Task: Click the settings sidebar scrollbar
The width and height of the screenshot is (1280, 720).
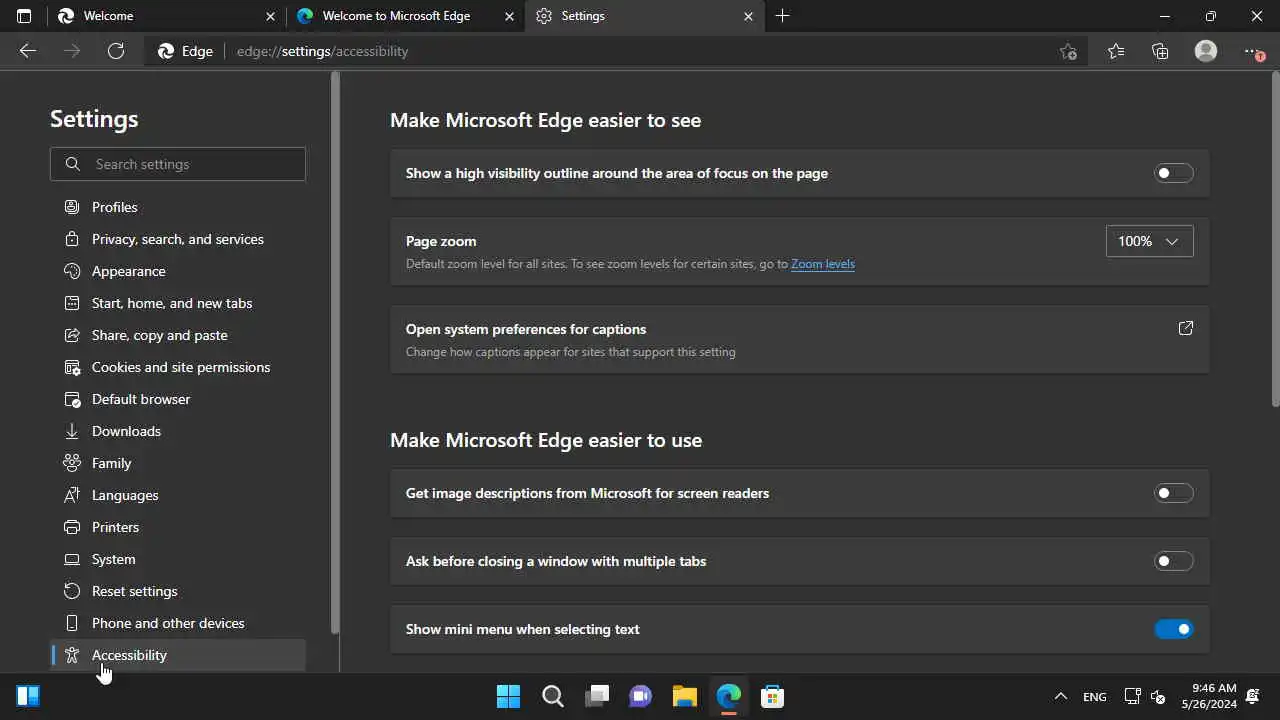Action: [335, 354]
